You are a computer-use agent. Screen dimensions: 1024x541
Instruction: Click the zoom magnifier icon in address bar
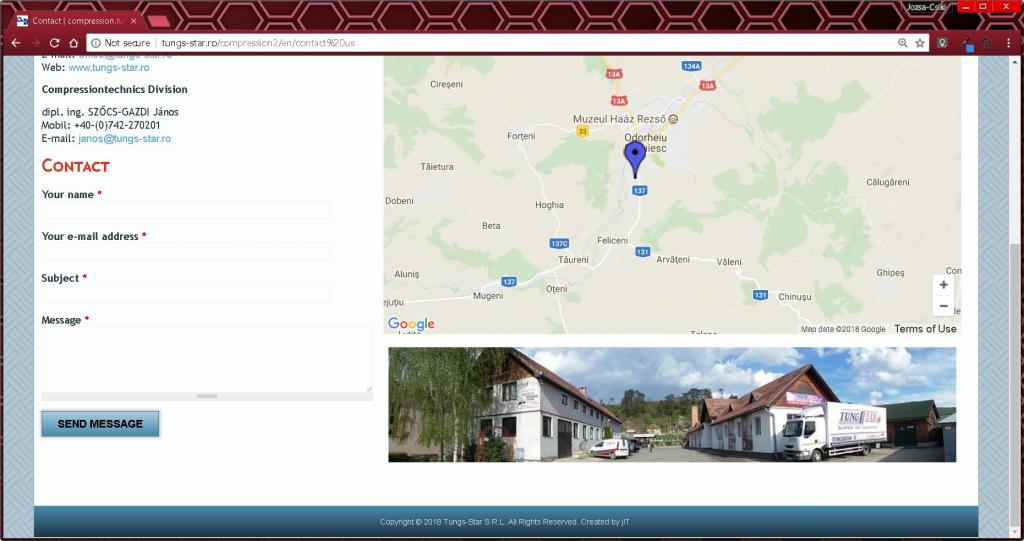902,43
